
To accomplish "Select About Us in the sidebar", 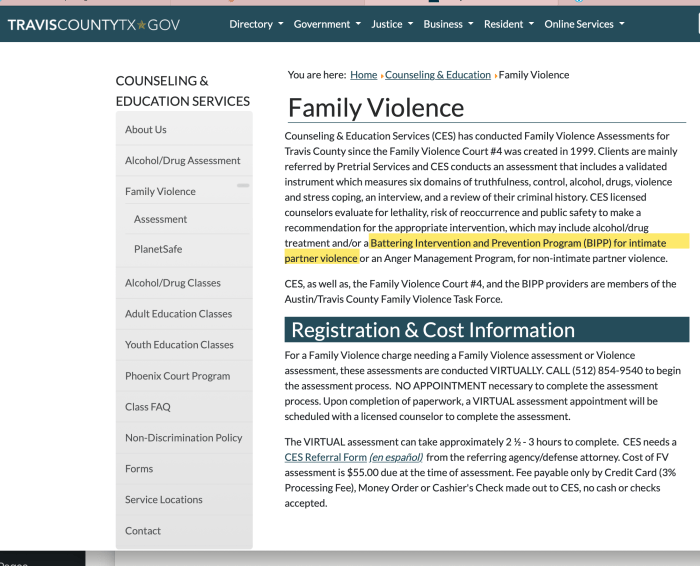I will 146,130.
